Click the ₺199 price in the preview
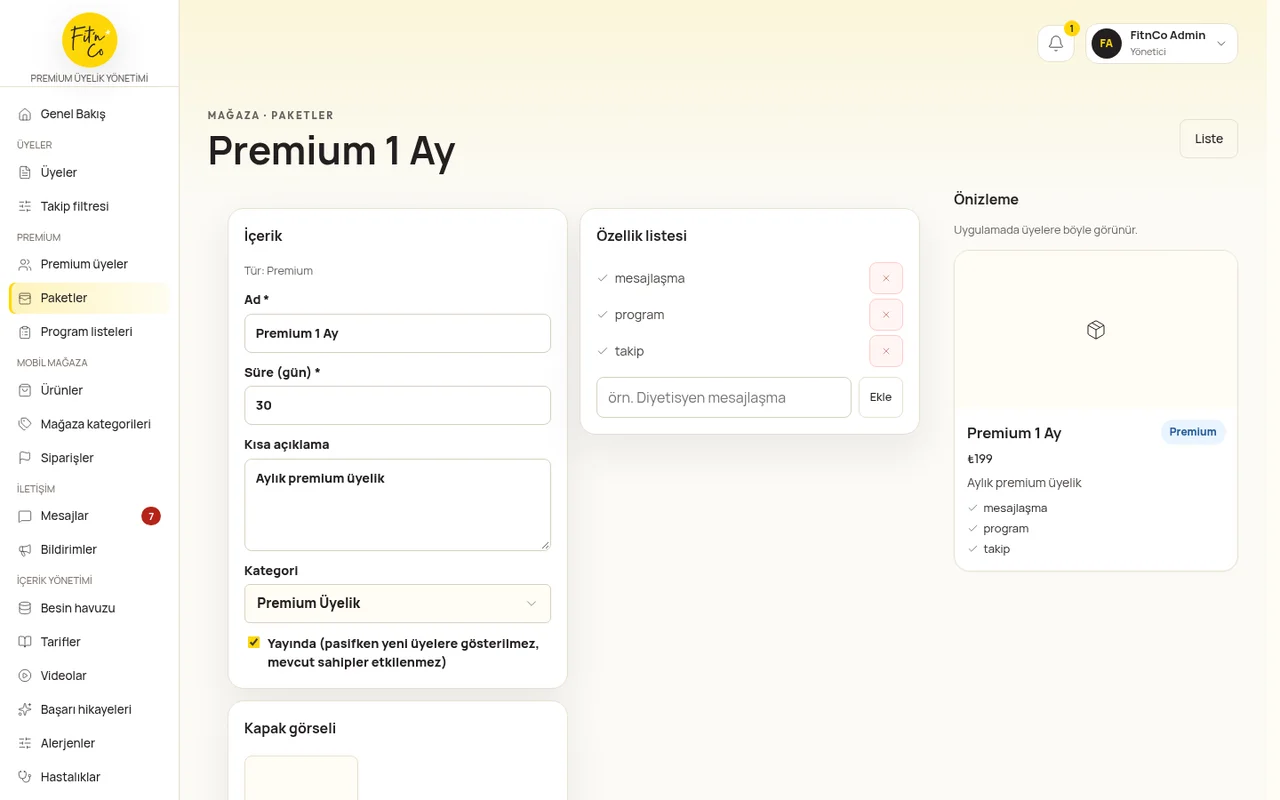Image resolution: width=1280 pixels, height=800 pixels. (980, 459)
